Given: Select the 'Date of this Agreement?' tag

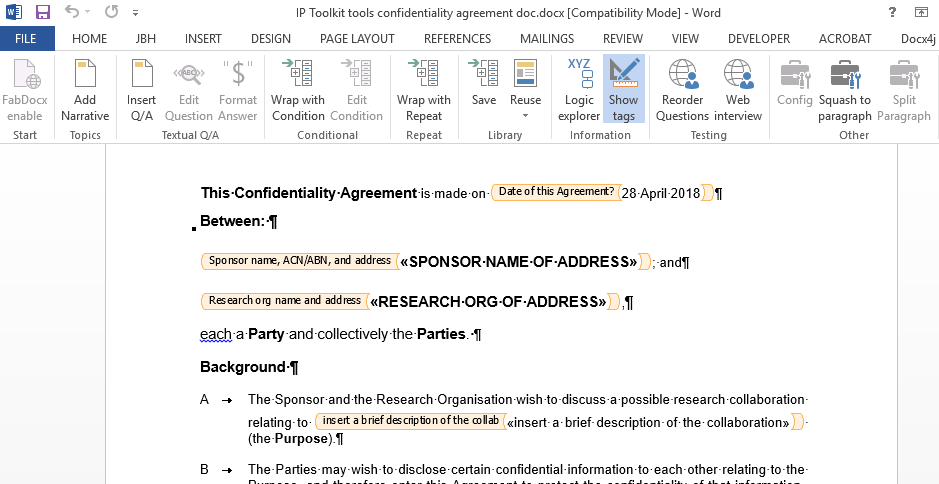Looking at the screenshot, I should [x=556, y=192].
